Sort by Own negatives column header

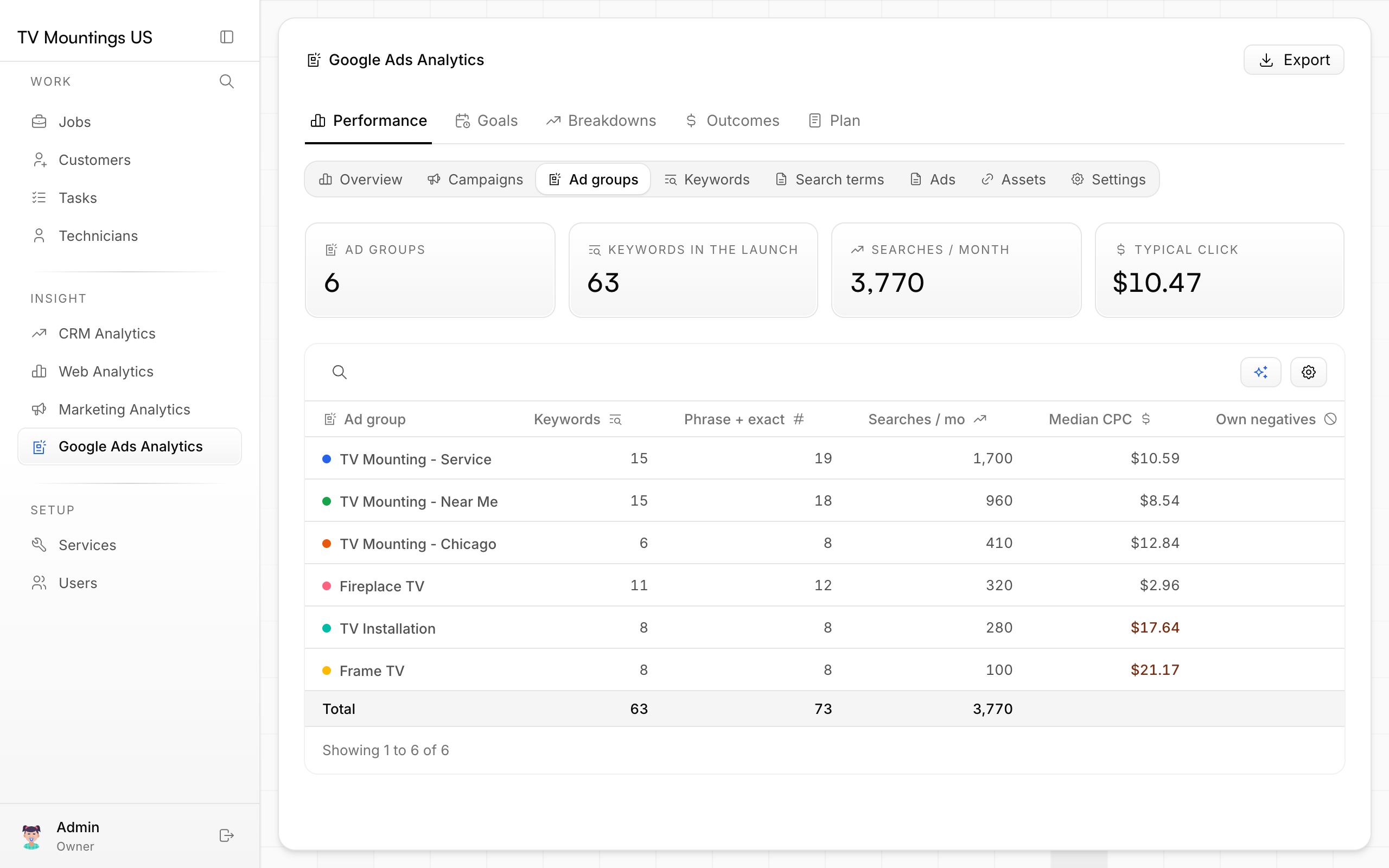[1276, 420]
